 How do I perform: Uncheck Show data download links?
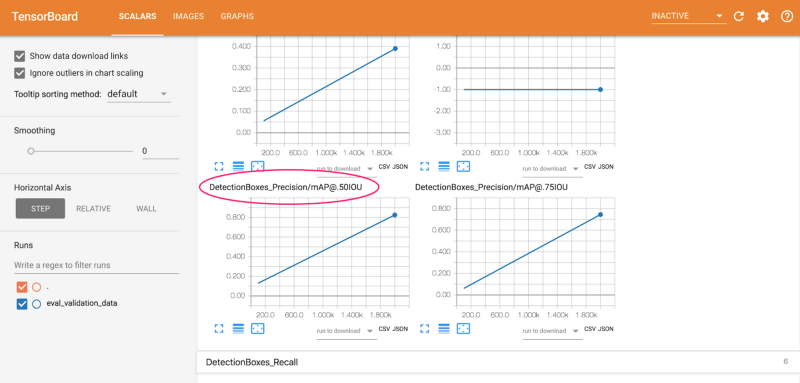pyautogui.click(x=20, y=56)
